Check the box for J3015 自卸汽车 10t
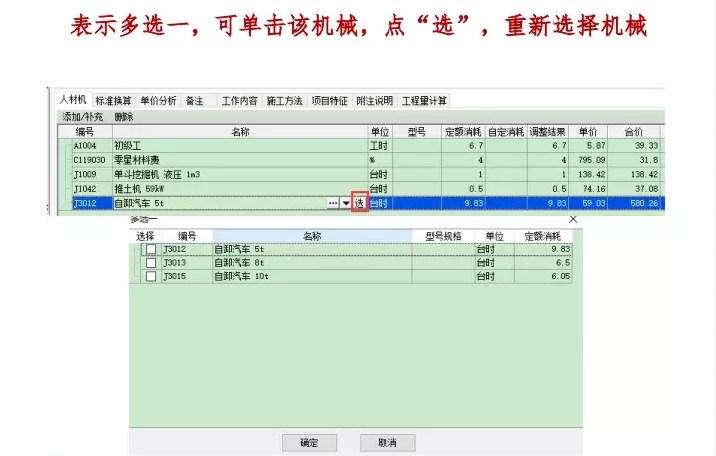This screenshot has width=716, height=456. tap(151, 276)
